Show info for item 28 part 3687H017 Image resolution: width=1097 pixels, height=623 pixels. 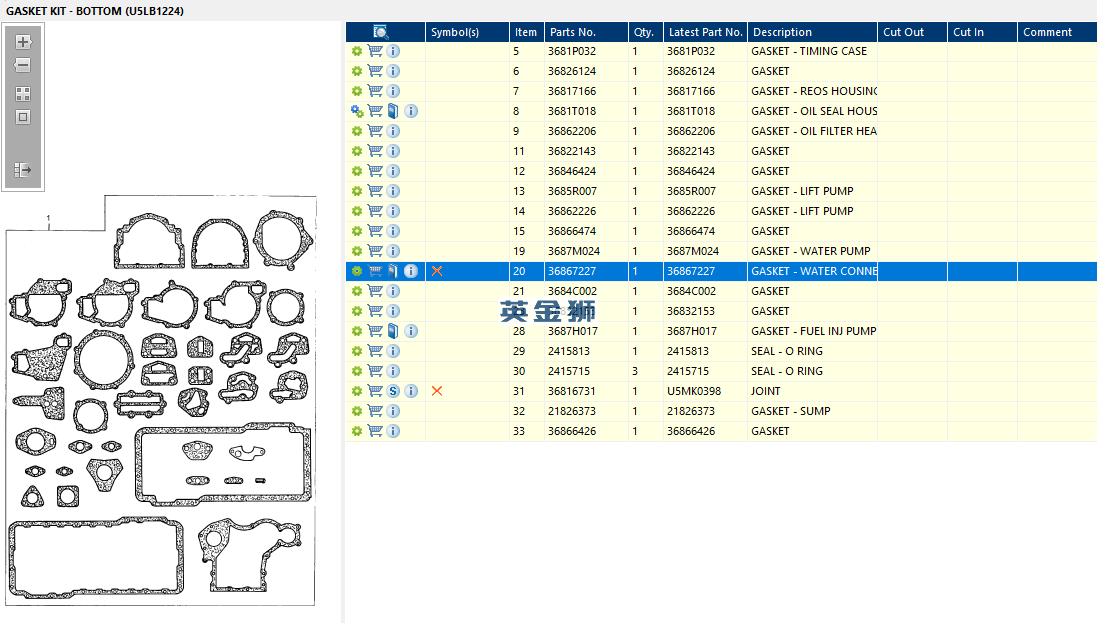tap(411, 331)
